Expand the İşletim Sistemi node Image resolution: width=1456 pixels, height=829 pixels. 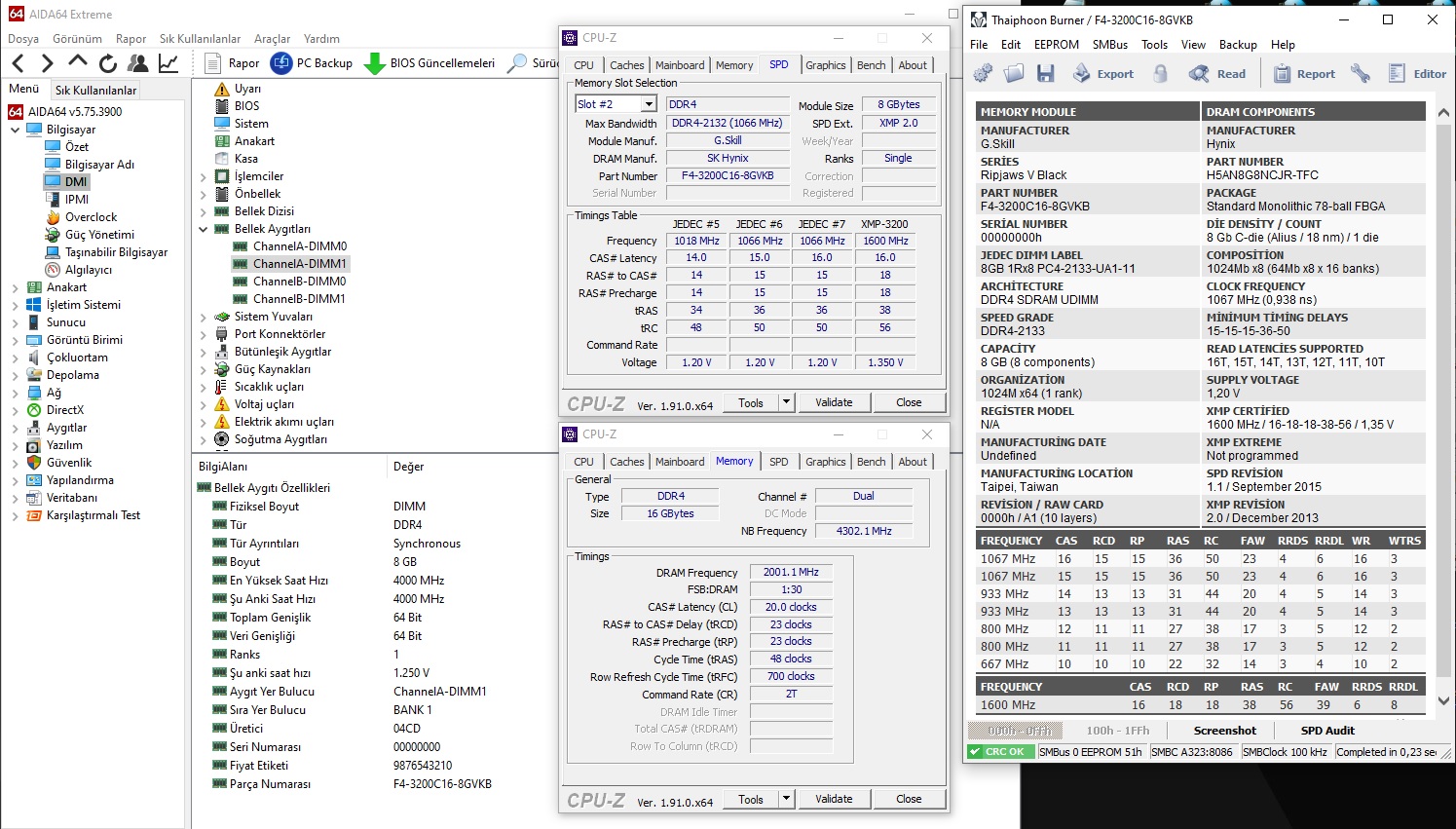tap(15, 305)
